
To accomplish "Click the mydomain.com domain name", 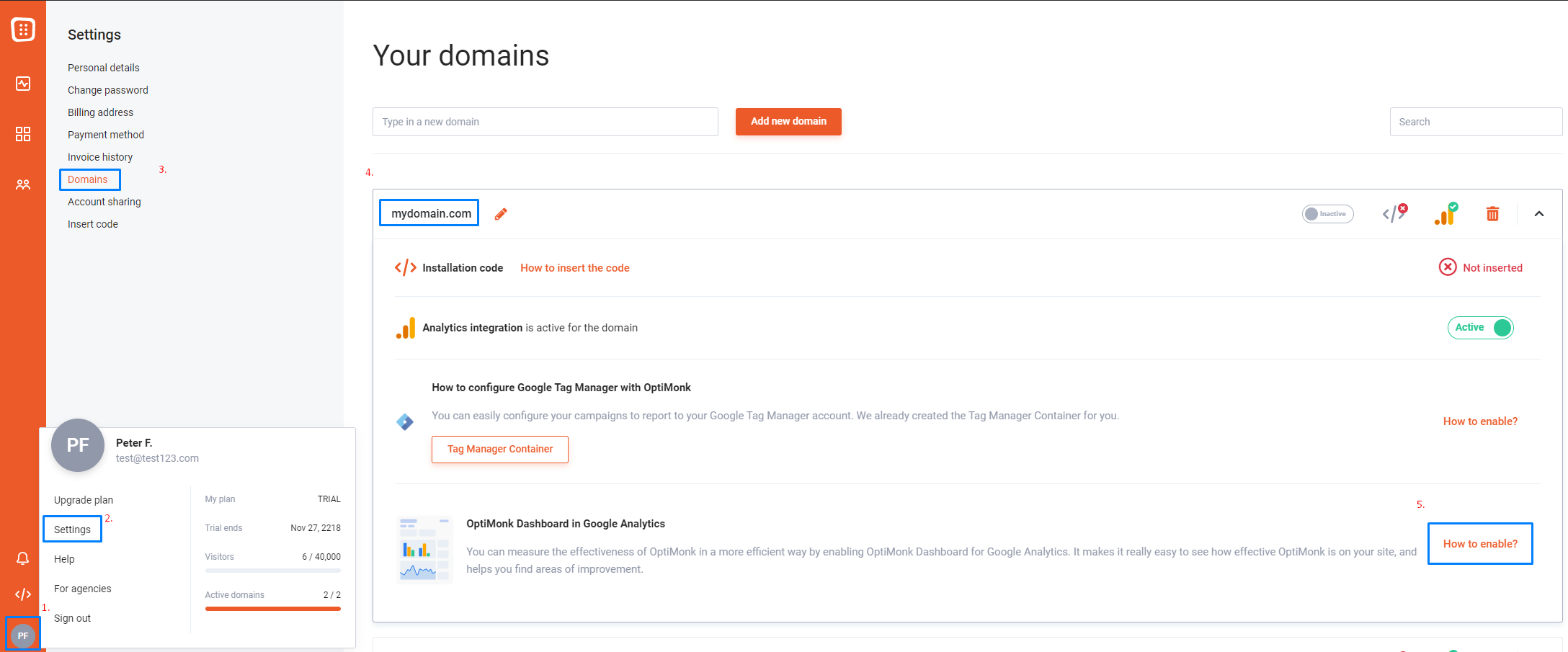I will [x=431, y=213].
